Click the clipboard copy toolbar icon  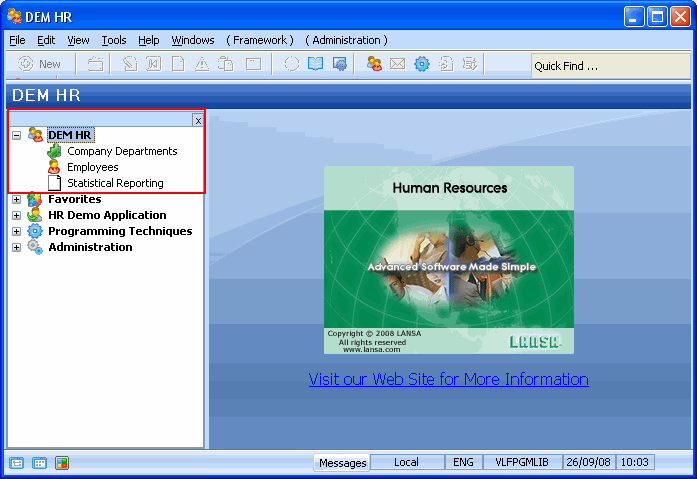click(x=226, y=64)
